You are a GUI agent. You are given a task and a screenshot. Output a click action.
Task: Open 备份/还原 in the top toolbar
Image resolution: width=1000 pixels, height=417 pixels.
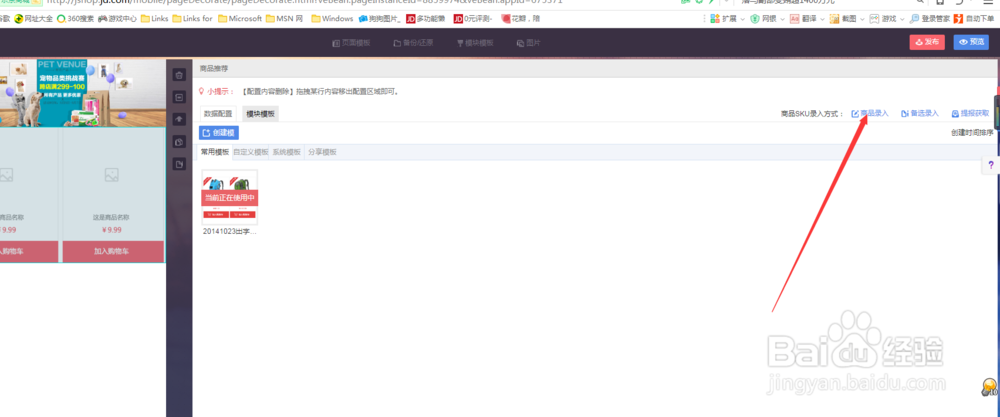pos(413,43)
